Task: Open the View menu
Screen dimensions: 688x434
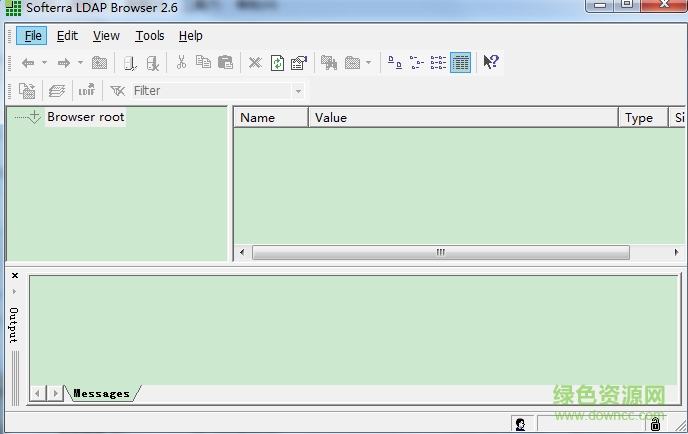Action: tap(106, 36)
